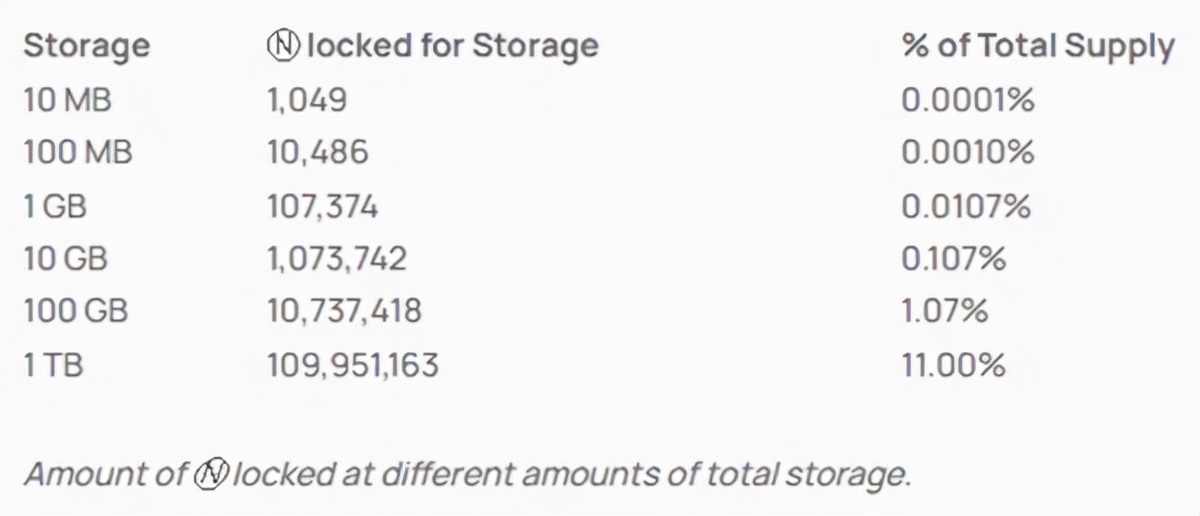Click the 0.0001% supply percentage

coord(967,100)
